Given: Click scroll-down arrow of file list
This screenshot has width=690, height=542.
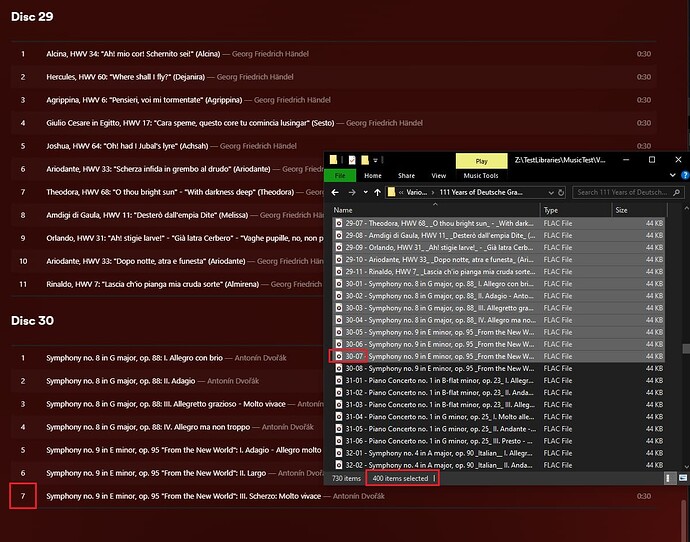Looking at the screenshot, I should 686,467.
